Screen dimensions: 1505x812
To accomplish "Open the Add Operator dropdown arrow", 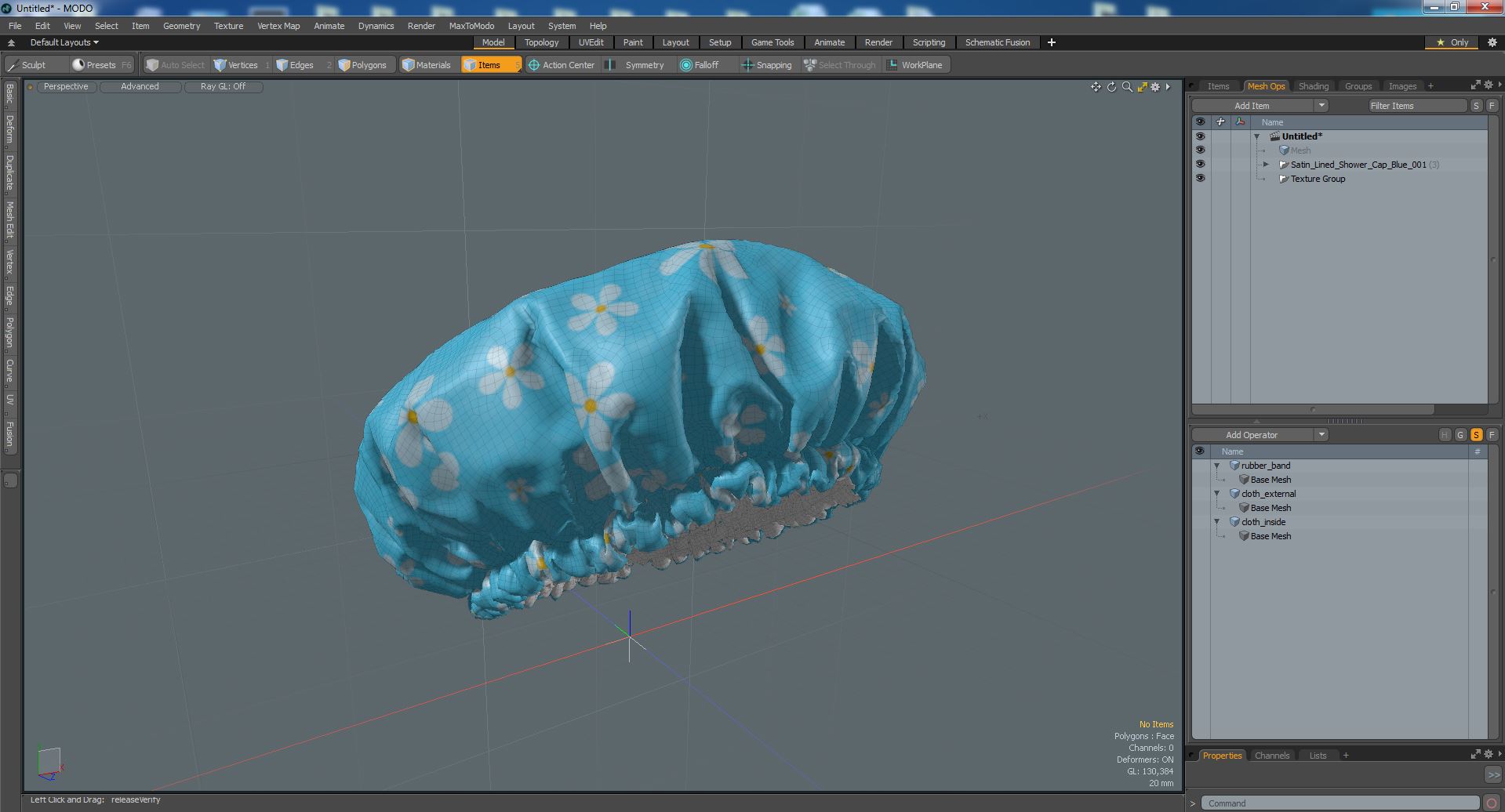I will coord(1321,435).
